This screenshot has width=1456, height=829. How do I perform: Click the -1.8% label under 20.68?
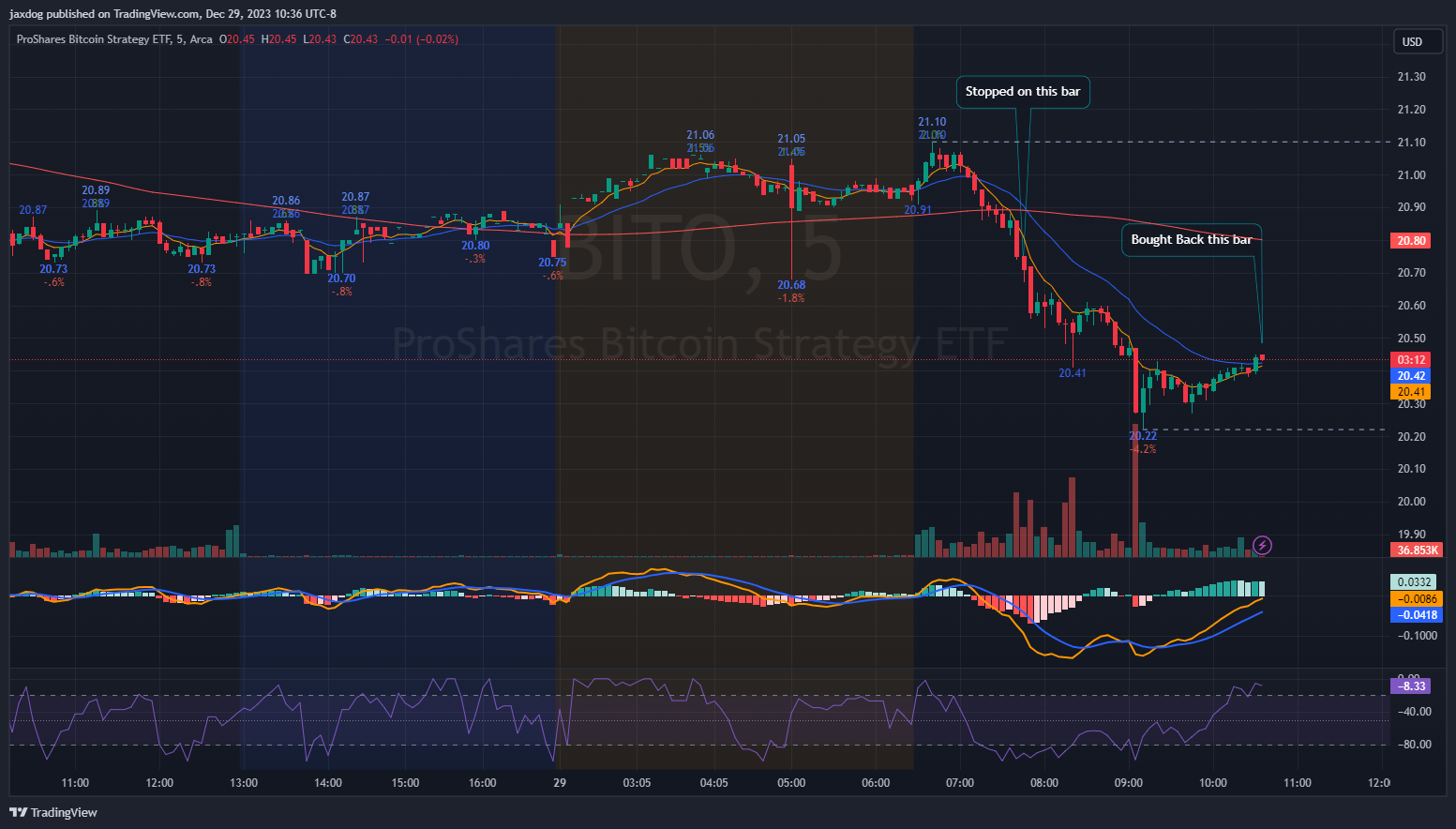[791, 298]
